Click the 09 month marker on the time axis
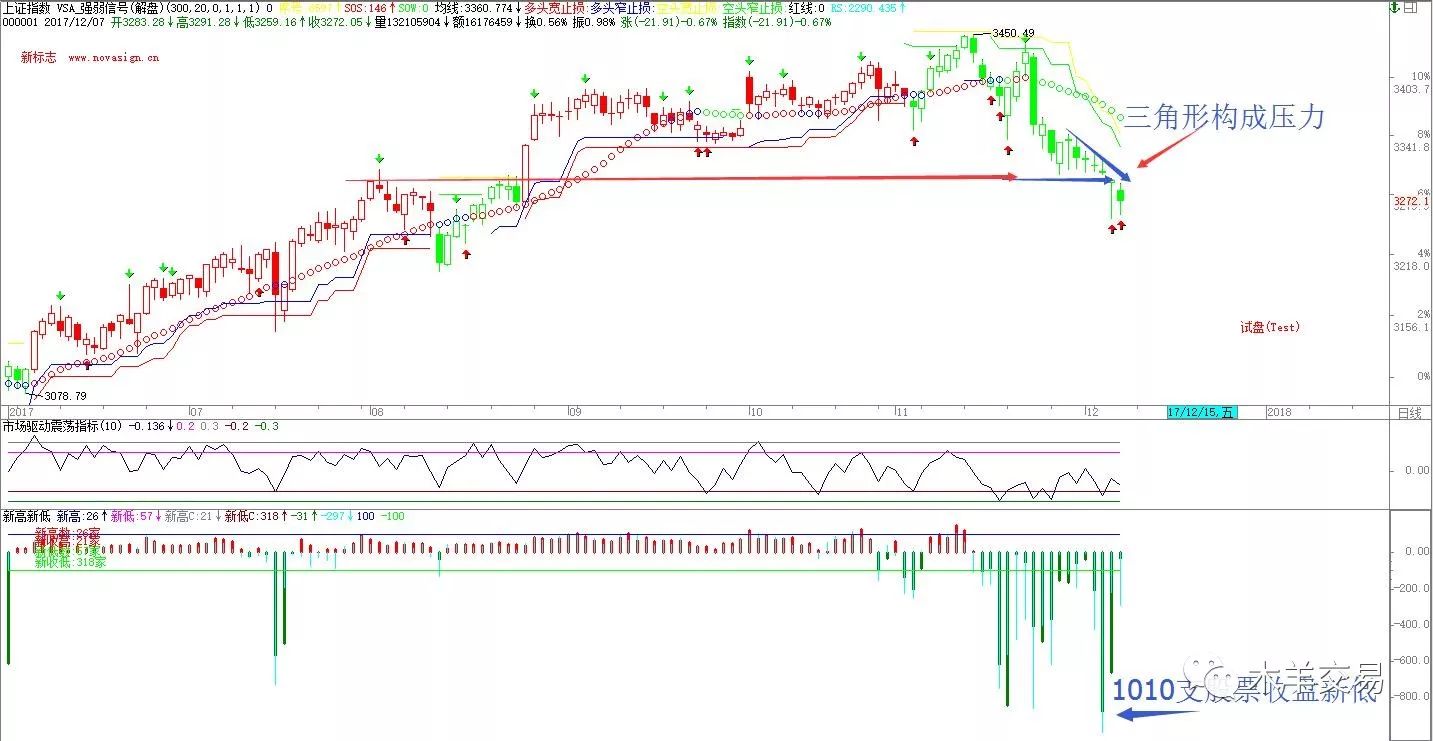 (574, 412)
